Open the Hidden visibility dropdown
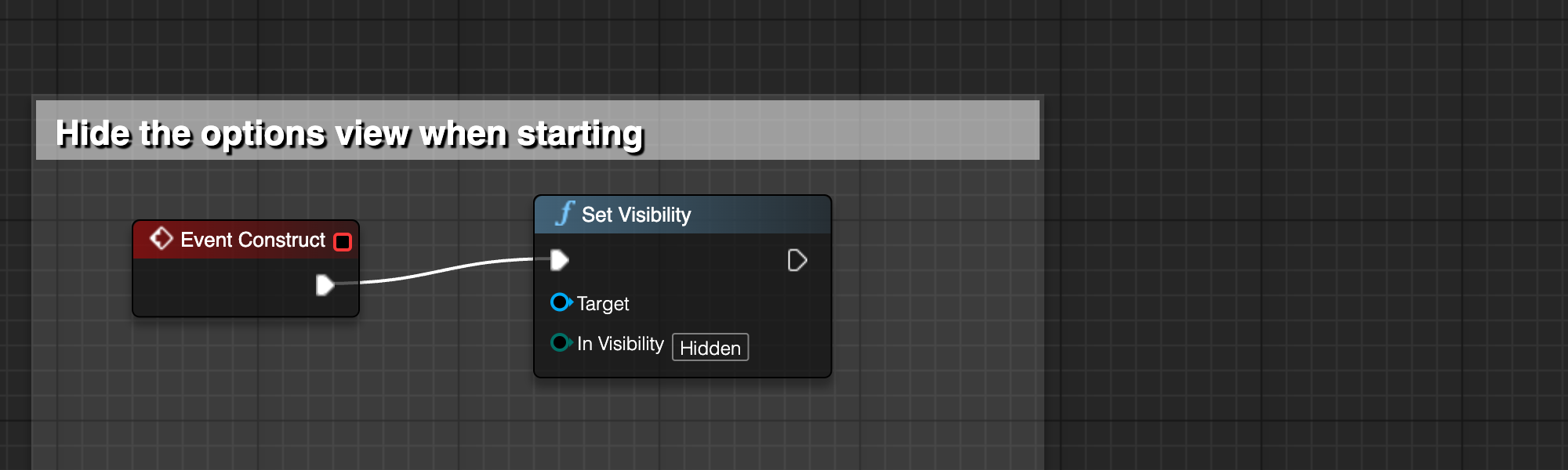 [x=710, y=347]
